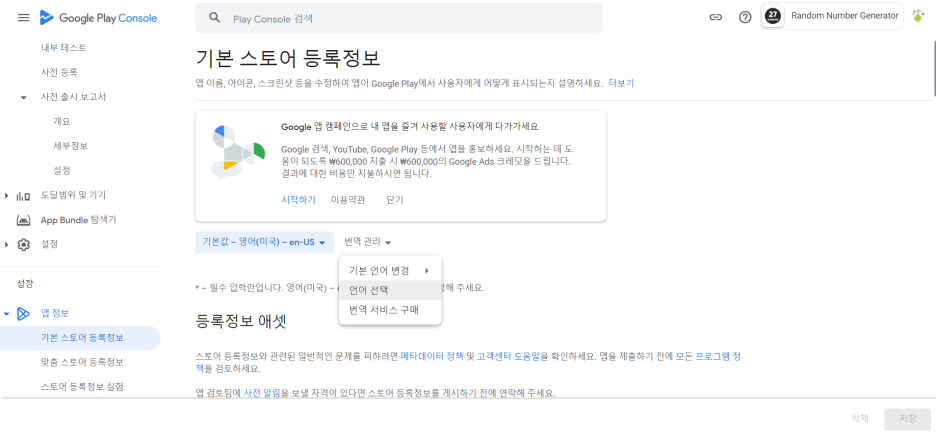
Task: Click the 성장 sidebar section label
Action: pos(25,284)
